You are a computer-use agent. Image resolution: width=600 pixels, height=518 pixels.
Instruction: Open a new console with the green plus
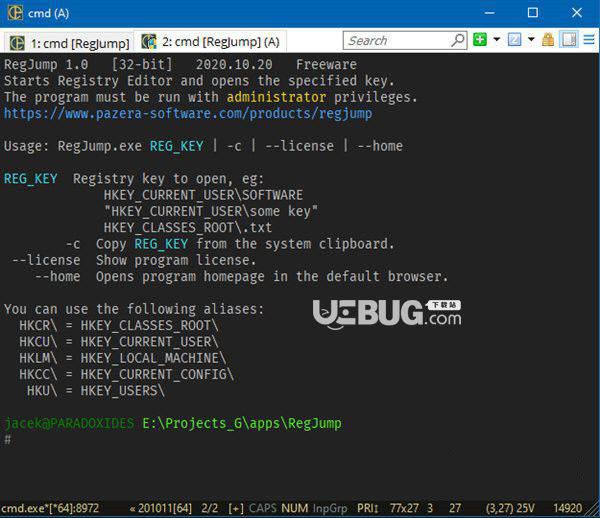coord(480,39)
